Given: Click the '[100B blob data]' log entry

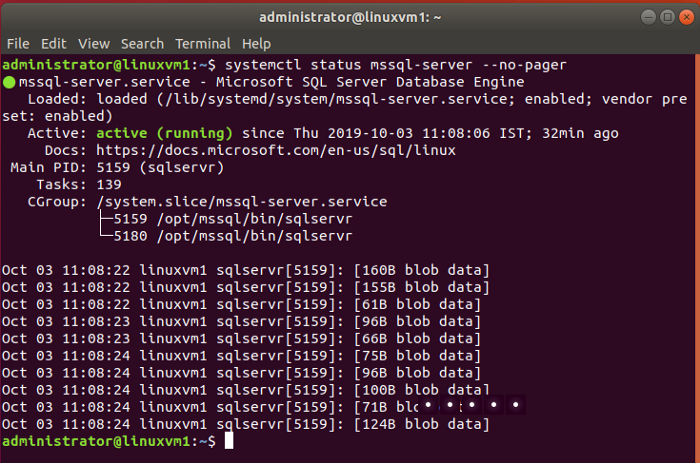Looking at the screenshot, I should point(421,390).
